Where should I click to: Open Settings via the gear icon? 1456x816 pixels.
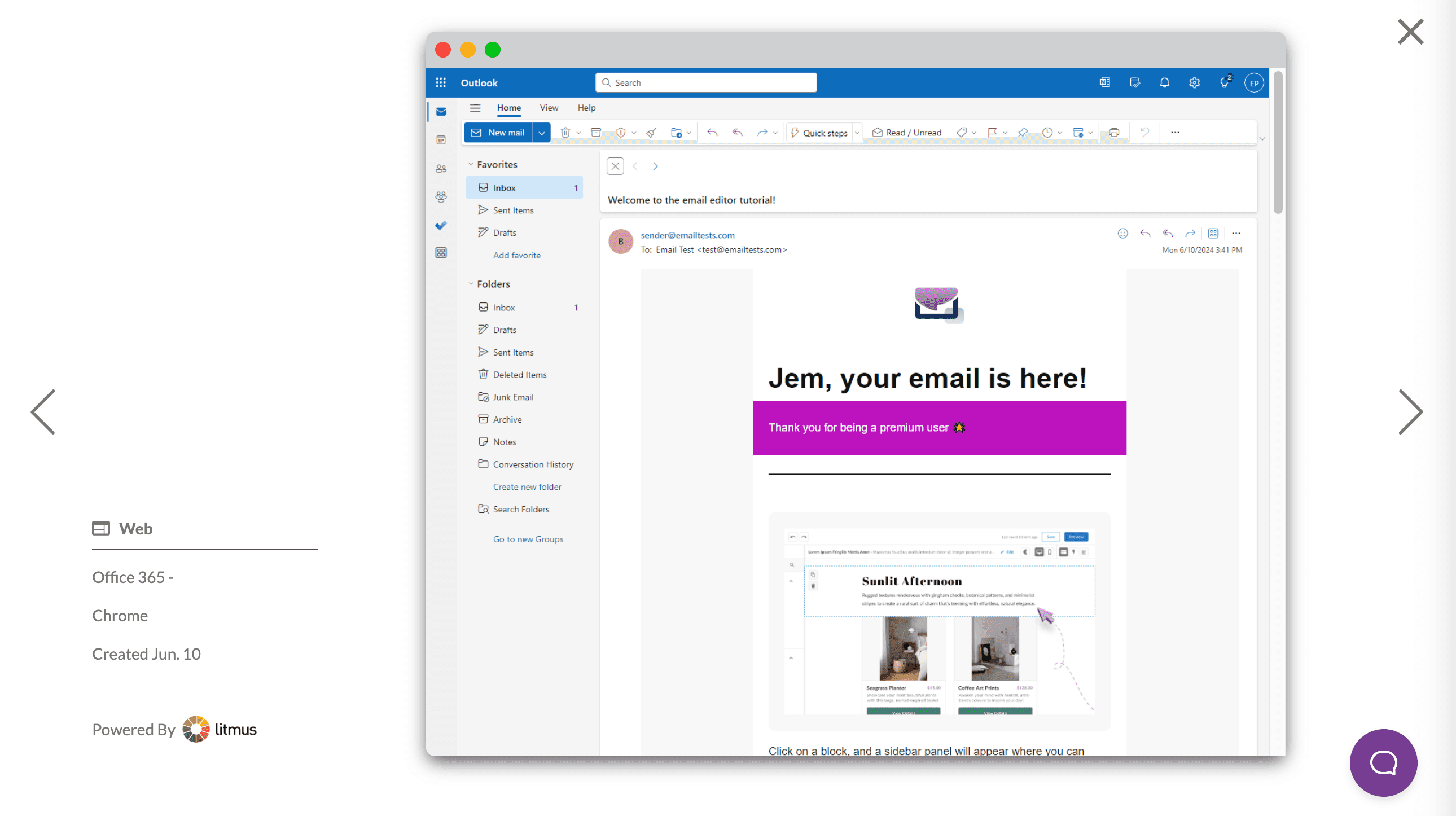(1194, 82)
